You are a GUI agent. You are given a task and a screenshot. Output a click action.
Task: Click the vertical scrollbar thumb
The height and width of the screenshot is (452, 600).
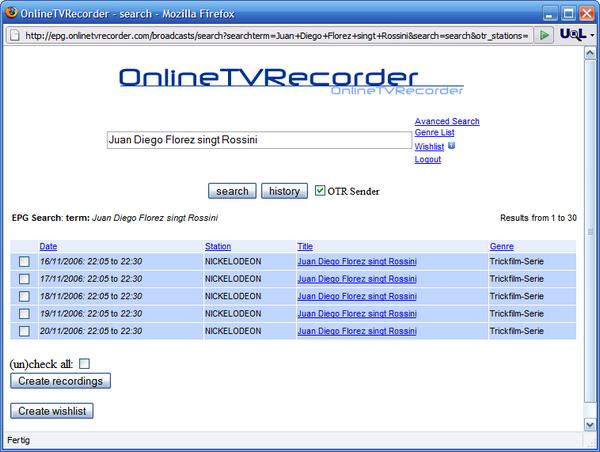coord(590,232)
